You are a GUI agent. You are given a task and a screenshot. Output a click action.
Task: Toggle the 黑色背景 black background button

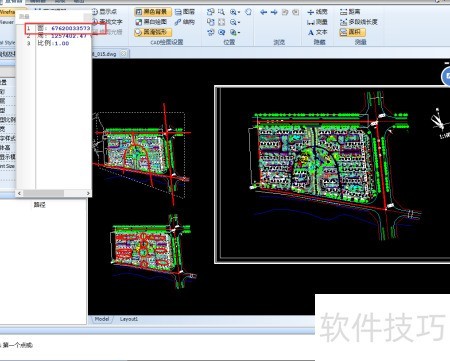click(x=153, y=12)
